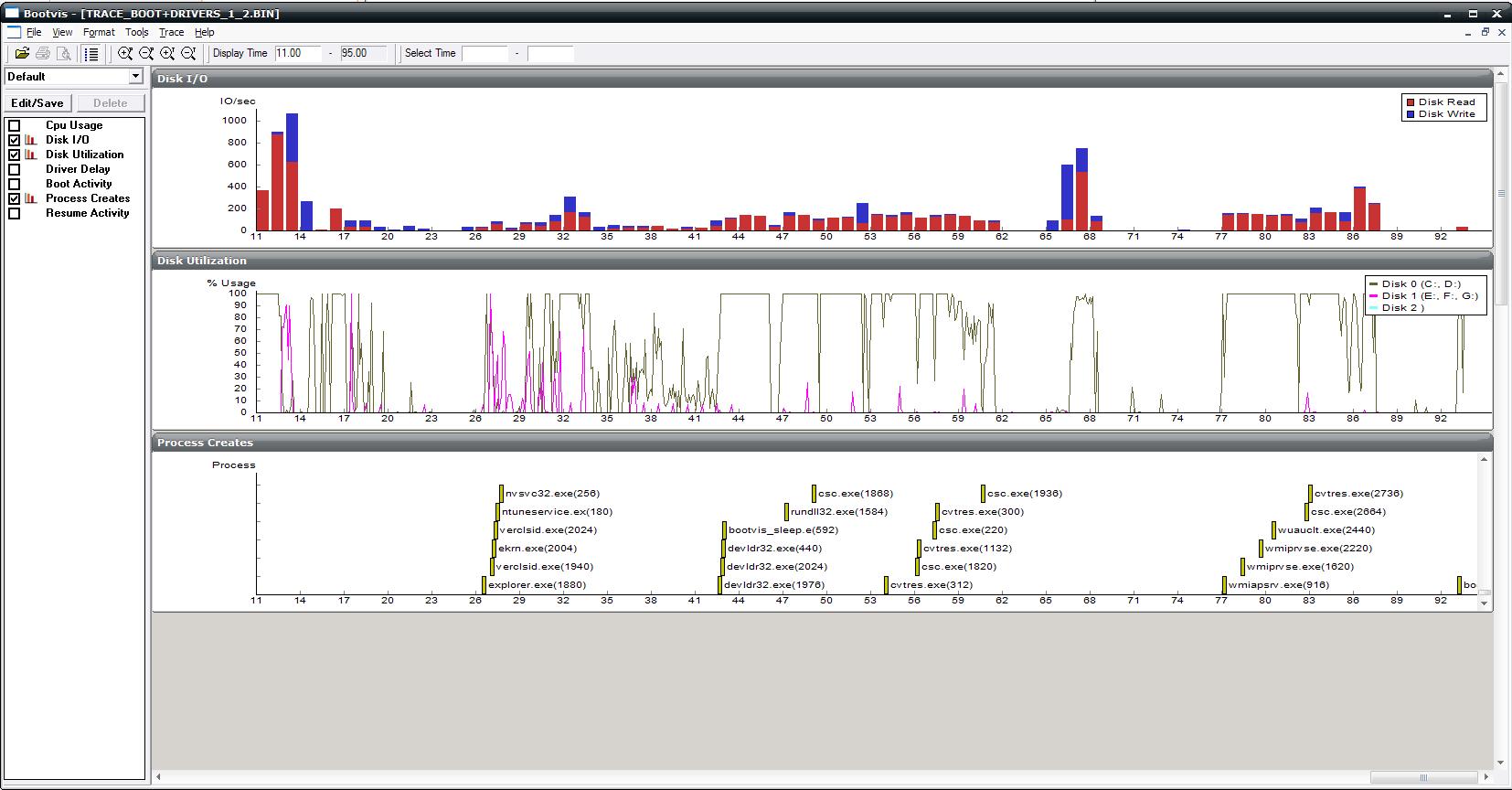Viewport: 1512px width, 790px height.
Task: Open the Default profile dropdown
Action: click(135, 77)
